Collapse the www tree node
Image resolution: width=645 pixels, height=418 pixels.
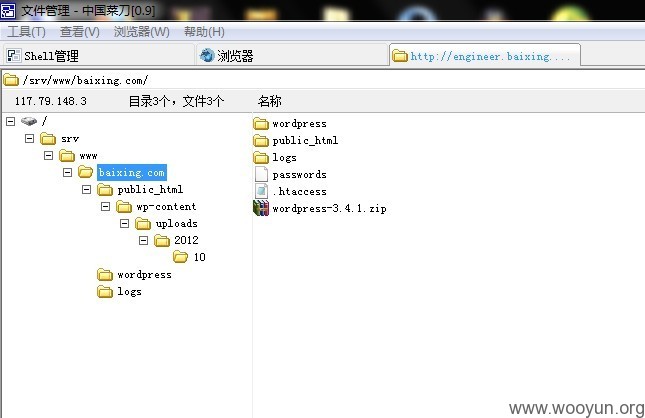point(48,156)
